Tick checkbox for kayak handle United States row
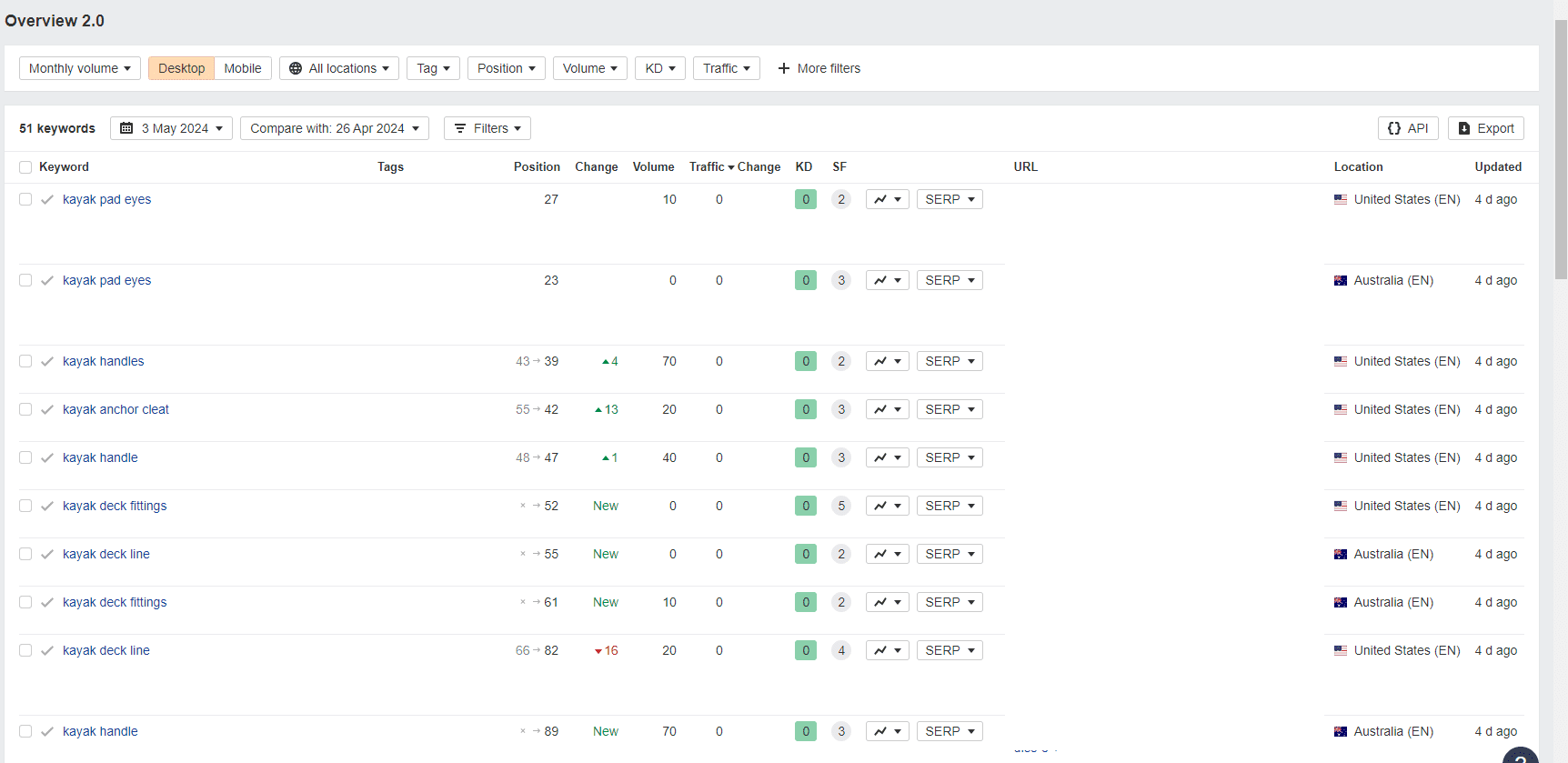Viewport: 1568px width, 763px height. (x=25, y=457)
